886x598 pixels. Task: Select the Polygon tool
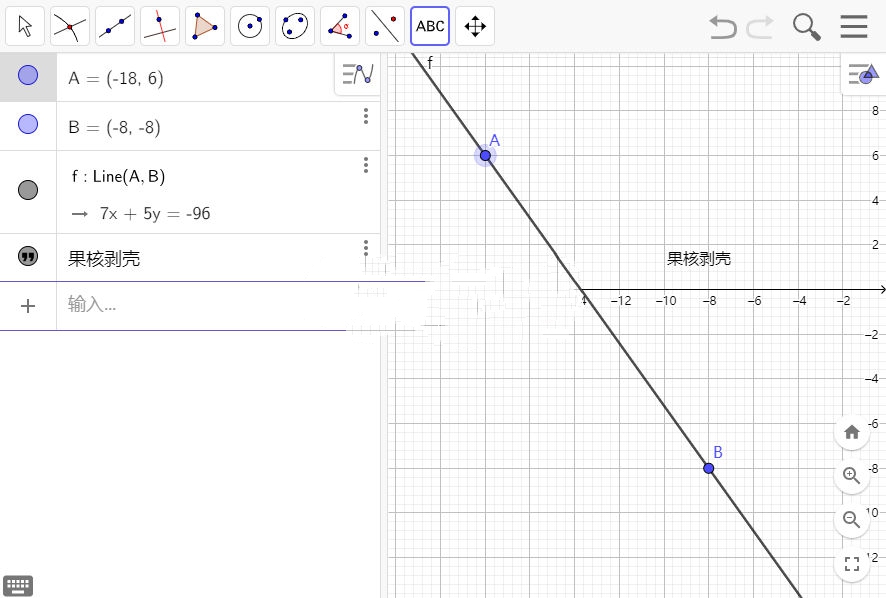click(x=204, y=25)
